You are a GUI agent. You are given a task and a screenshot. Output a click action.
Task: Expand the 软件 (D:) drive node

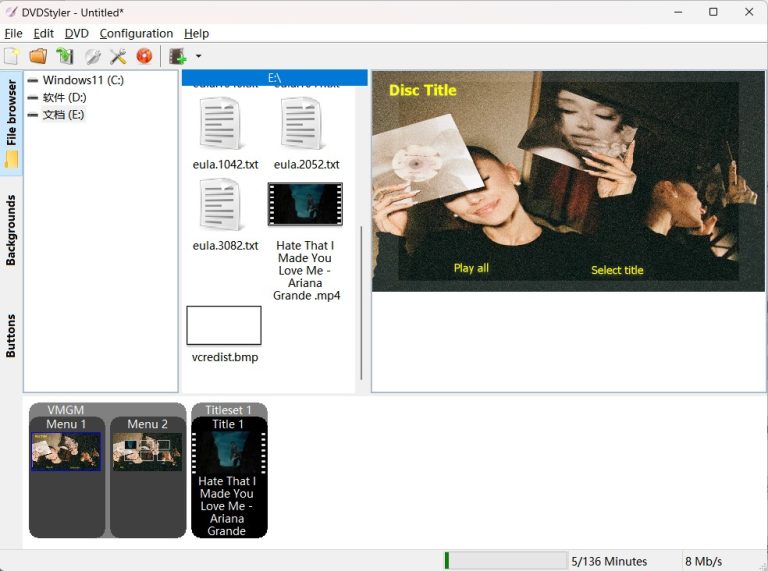coord(33,97)
